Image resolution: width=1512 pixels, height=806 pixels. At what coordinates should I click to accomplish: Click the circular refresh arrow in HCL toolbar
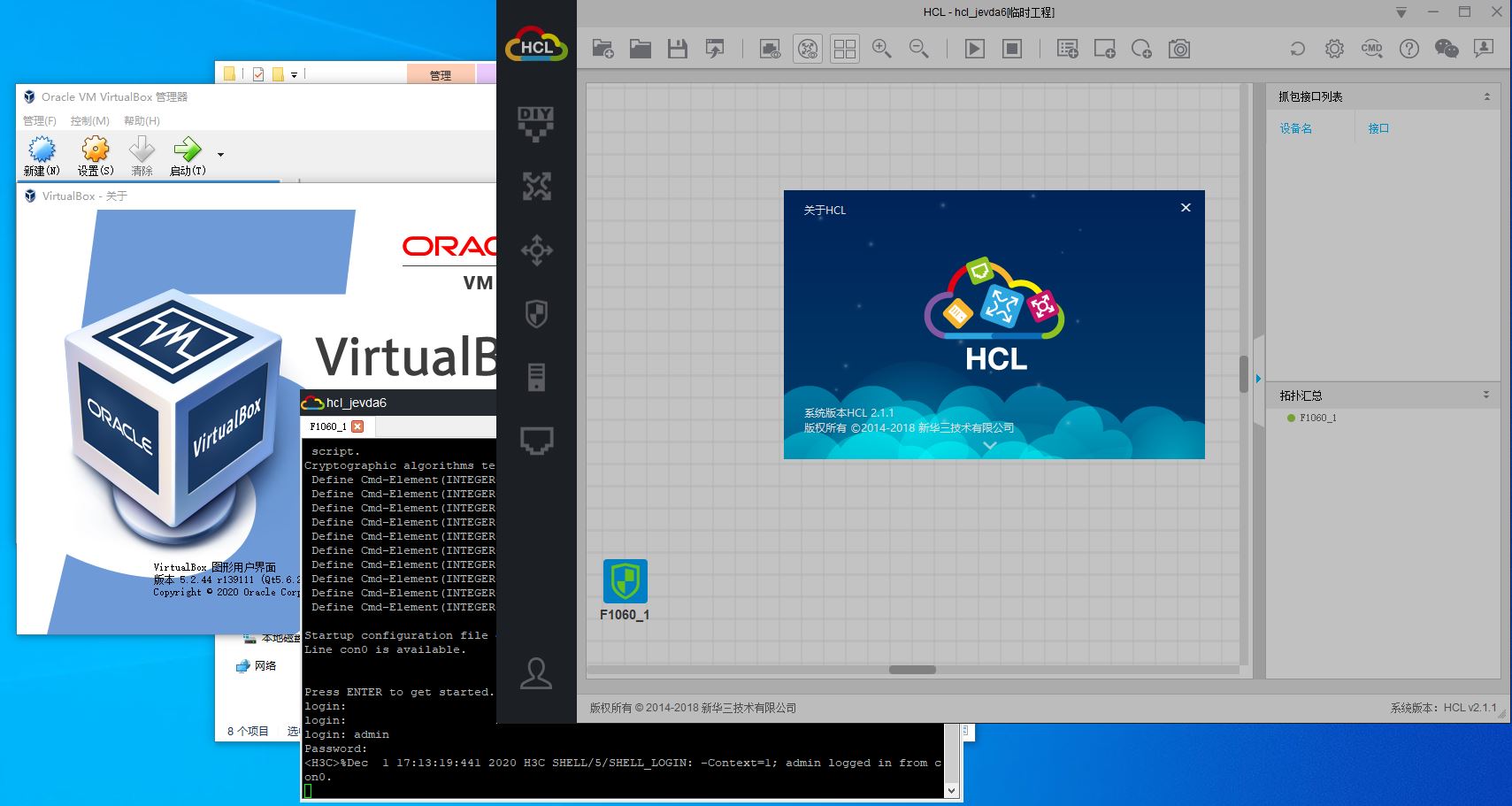(x=1298, y=49)
